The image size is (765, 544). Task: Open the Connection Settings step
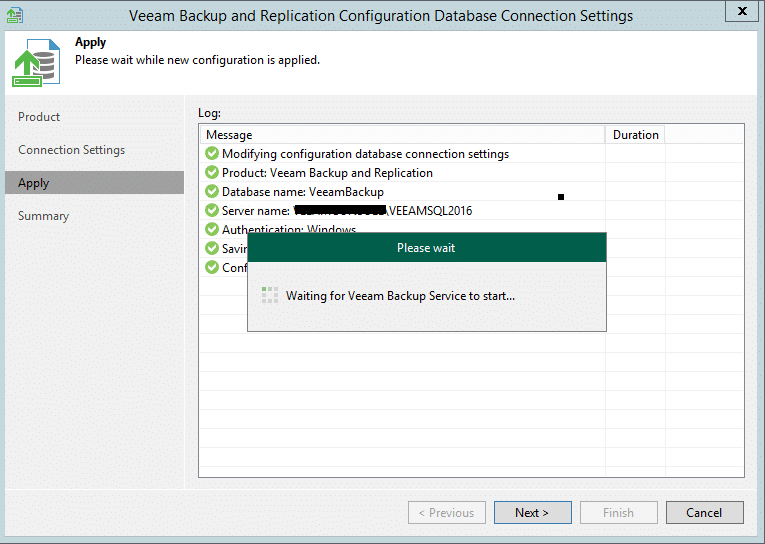[x=71, y=150]
